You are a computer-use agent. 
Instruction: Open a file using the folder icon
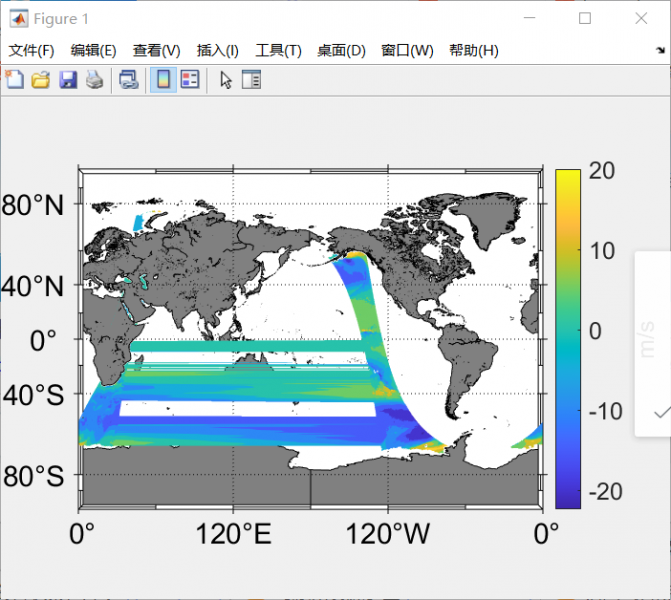41,80
